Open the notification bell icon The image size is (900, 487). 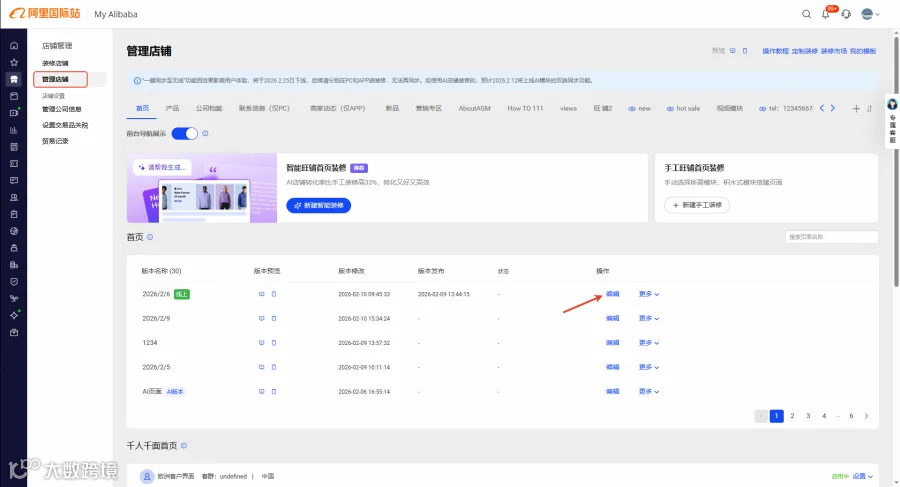coord(825,14)
